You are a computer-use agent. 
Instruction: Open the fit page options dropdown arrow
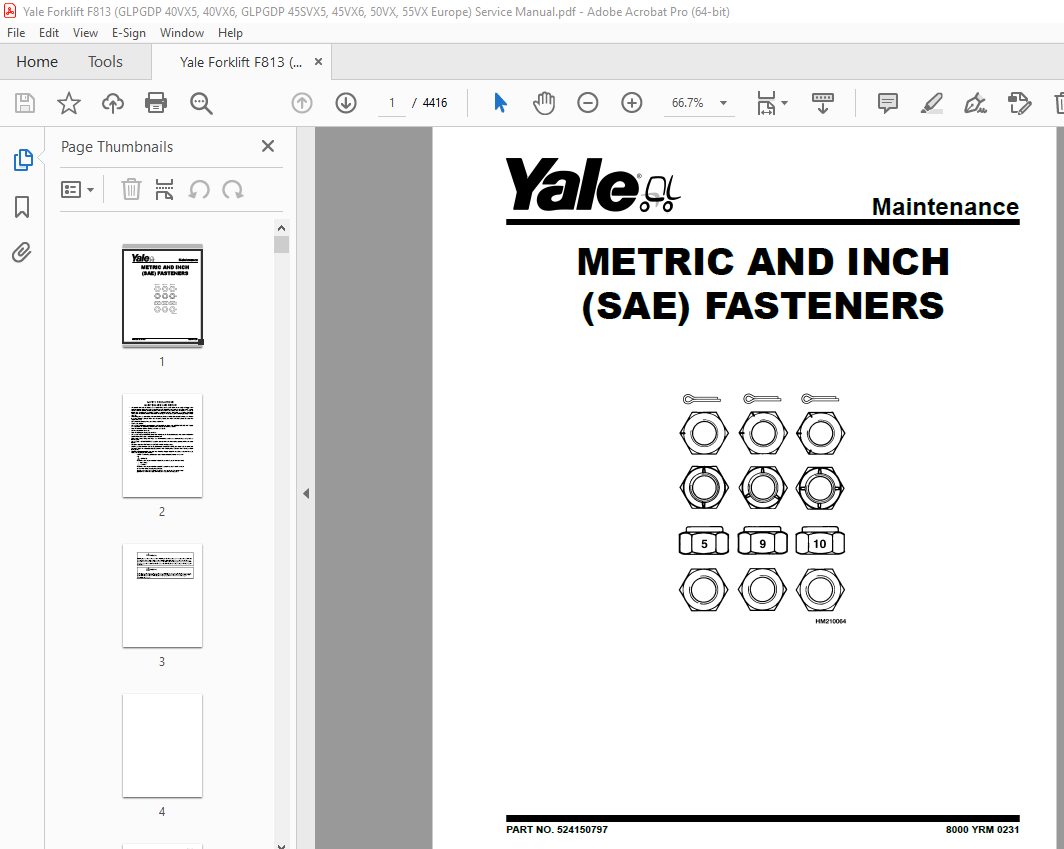[784, 103]
